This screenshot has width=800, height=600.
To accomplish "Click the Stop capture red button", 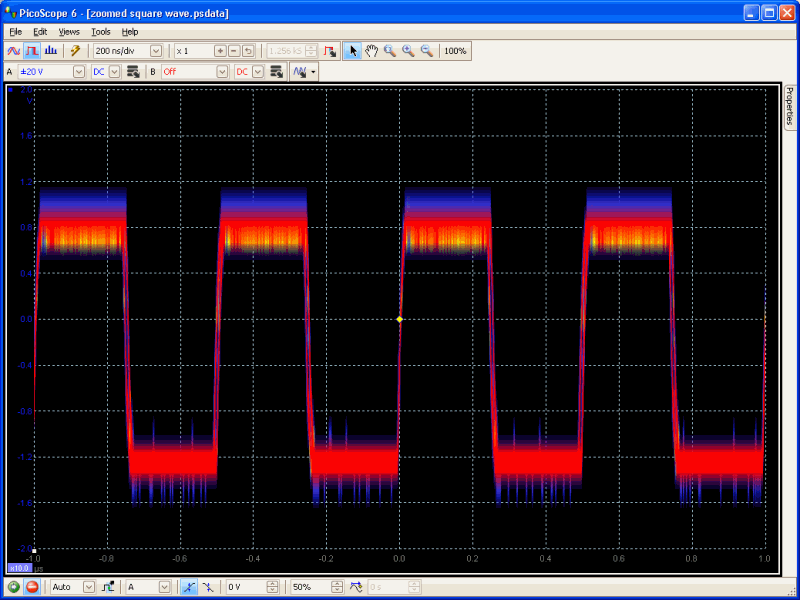I will coord(31,587).
